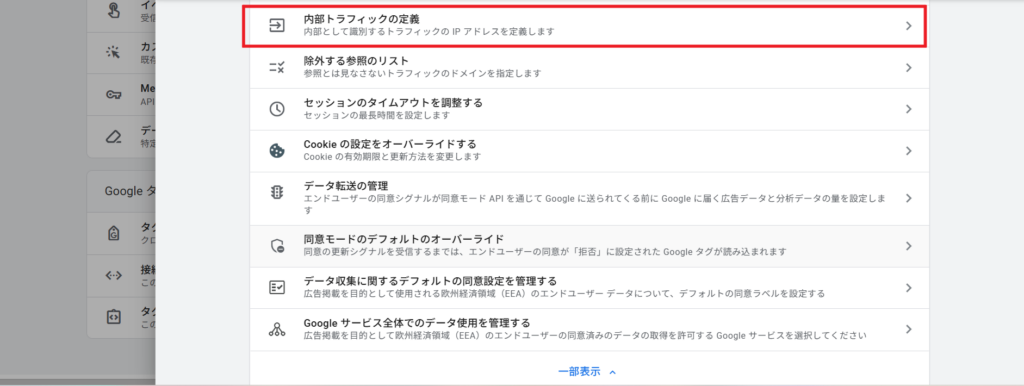Click description Cookie の有効期限と更新方法を変更します
The width and height of the screenshot is (1024, 386).
(x=392, y=157)
